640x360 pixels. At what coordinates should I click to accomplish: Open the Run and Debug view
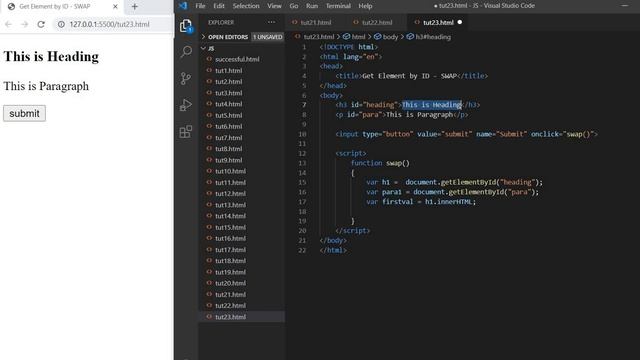point(186,105)
